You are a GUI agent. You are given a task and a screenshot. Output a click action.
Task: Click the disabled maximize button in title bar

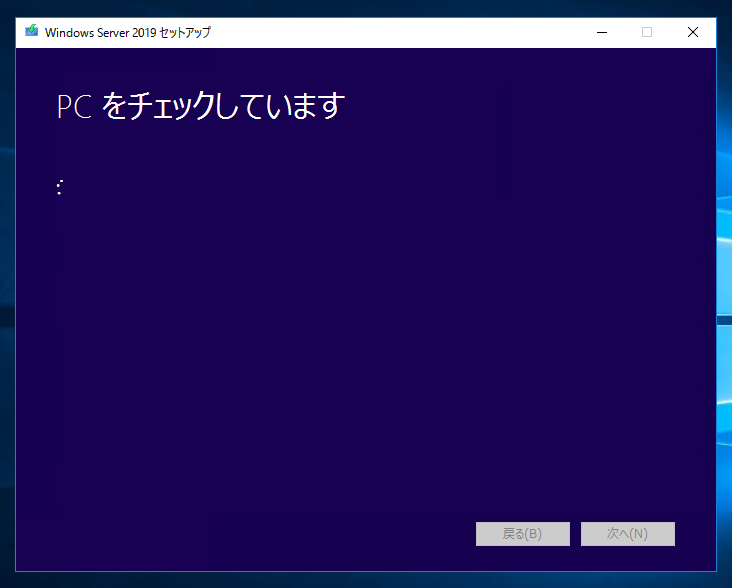click(647, 32)
